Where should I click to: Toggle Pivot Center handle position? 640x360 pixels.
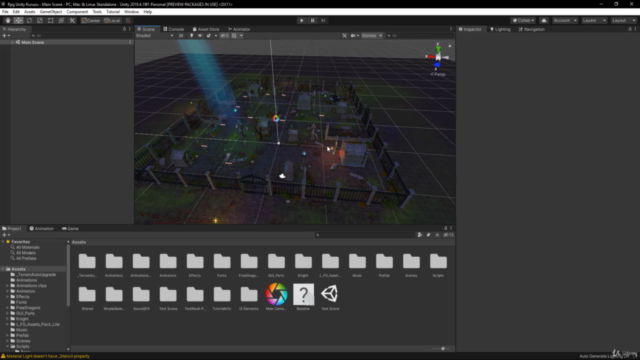pyautogui.click(x=91, y=20)
